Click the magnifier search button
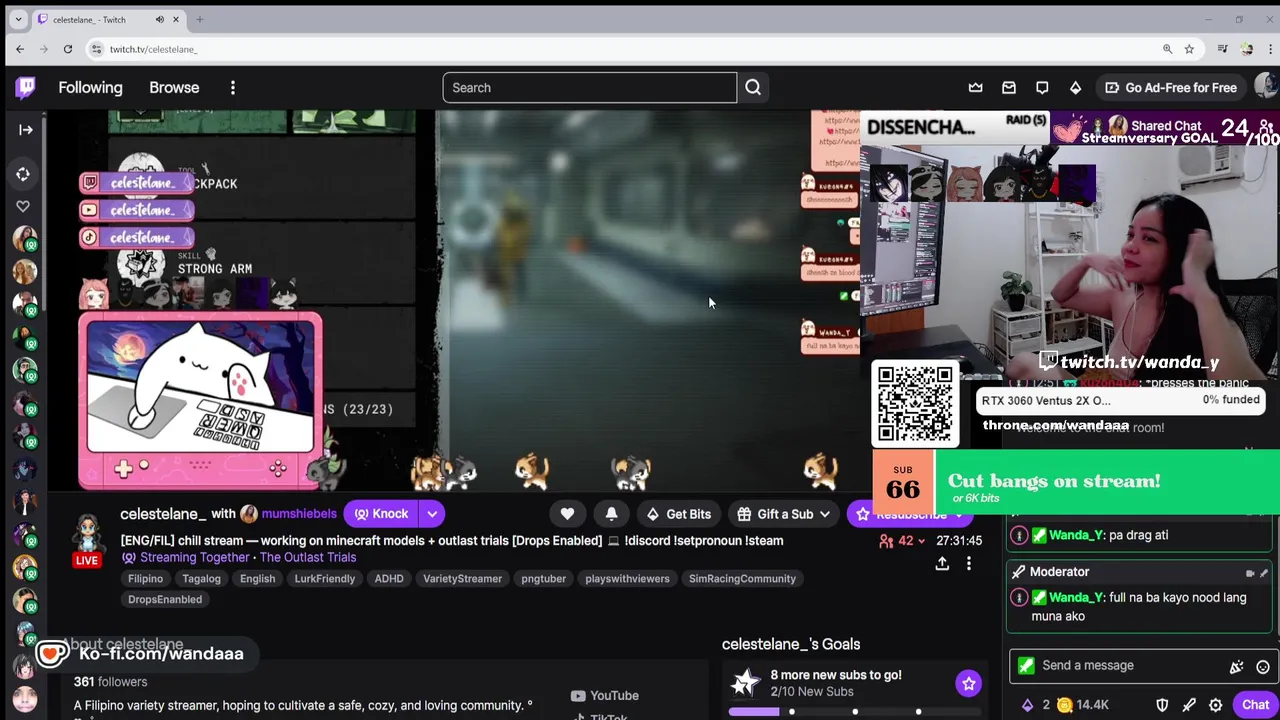 (753, 88)
